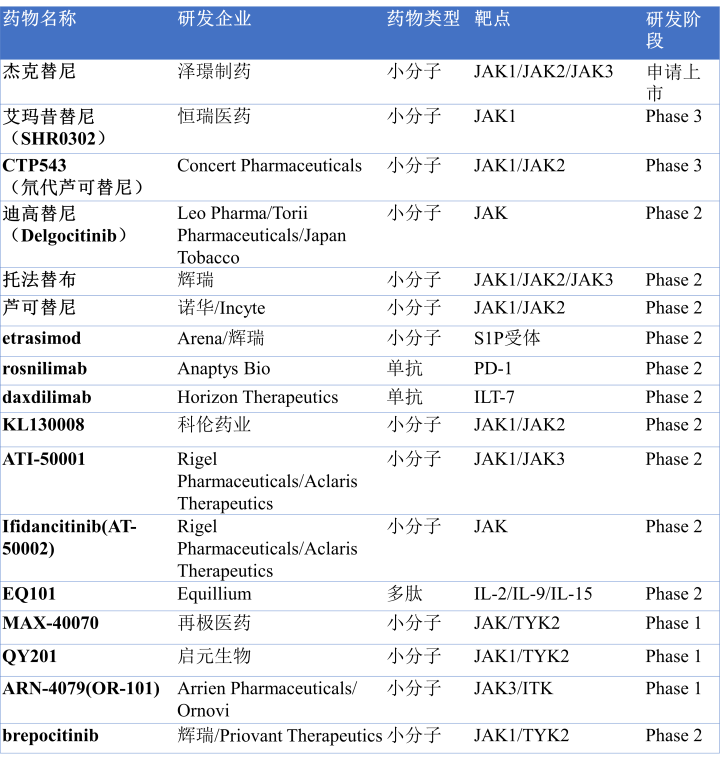Click the 研发企业 column header

click(x=214, y=19)
